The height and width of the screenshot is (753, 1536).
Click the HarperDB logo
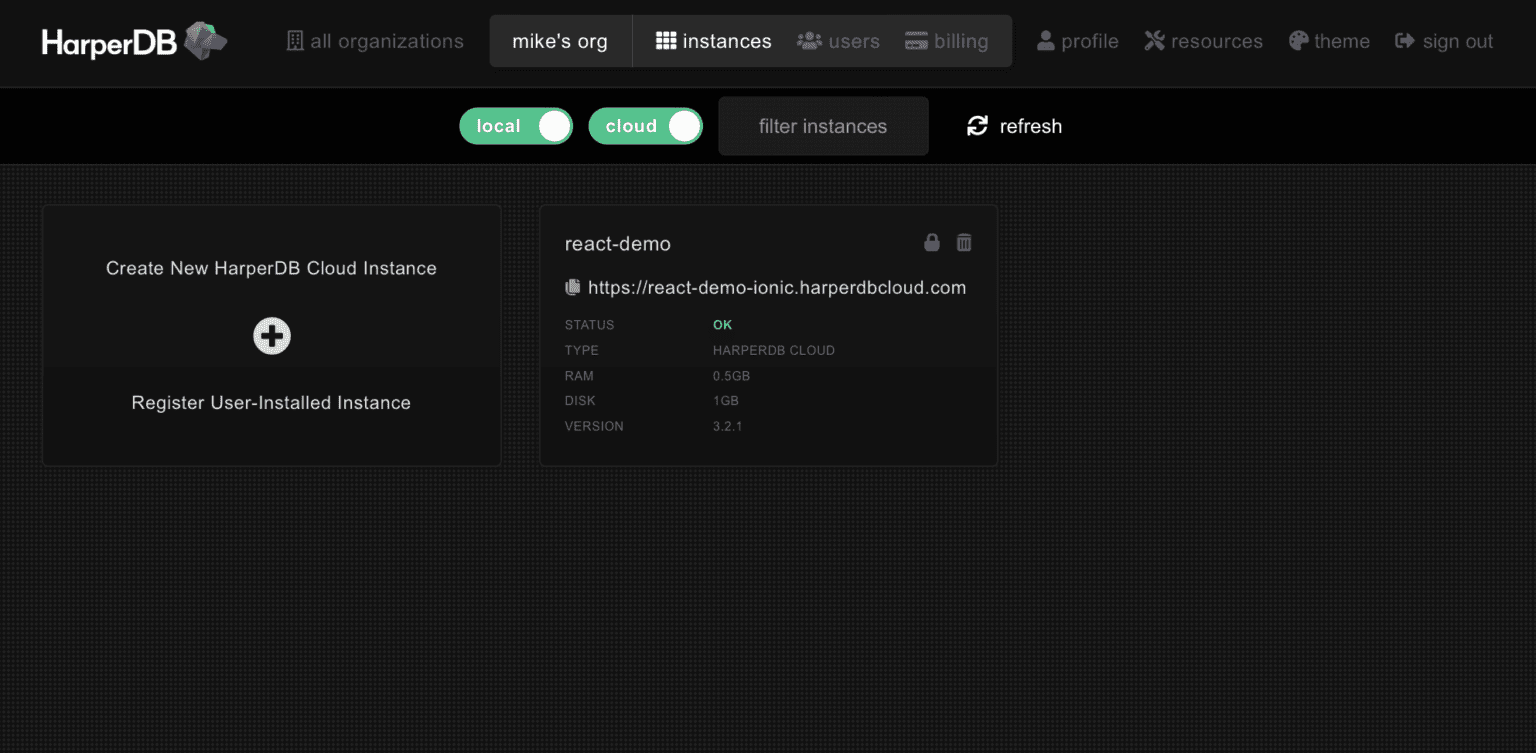pos(133,41)
